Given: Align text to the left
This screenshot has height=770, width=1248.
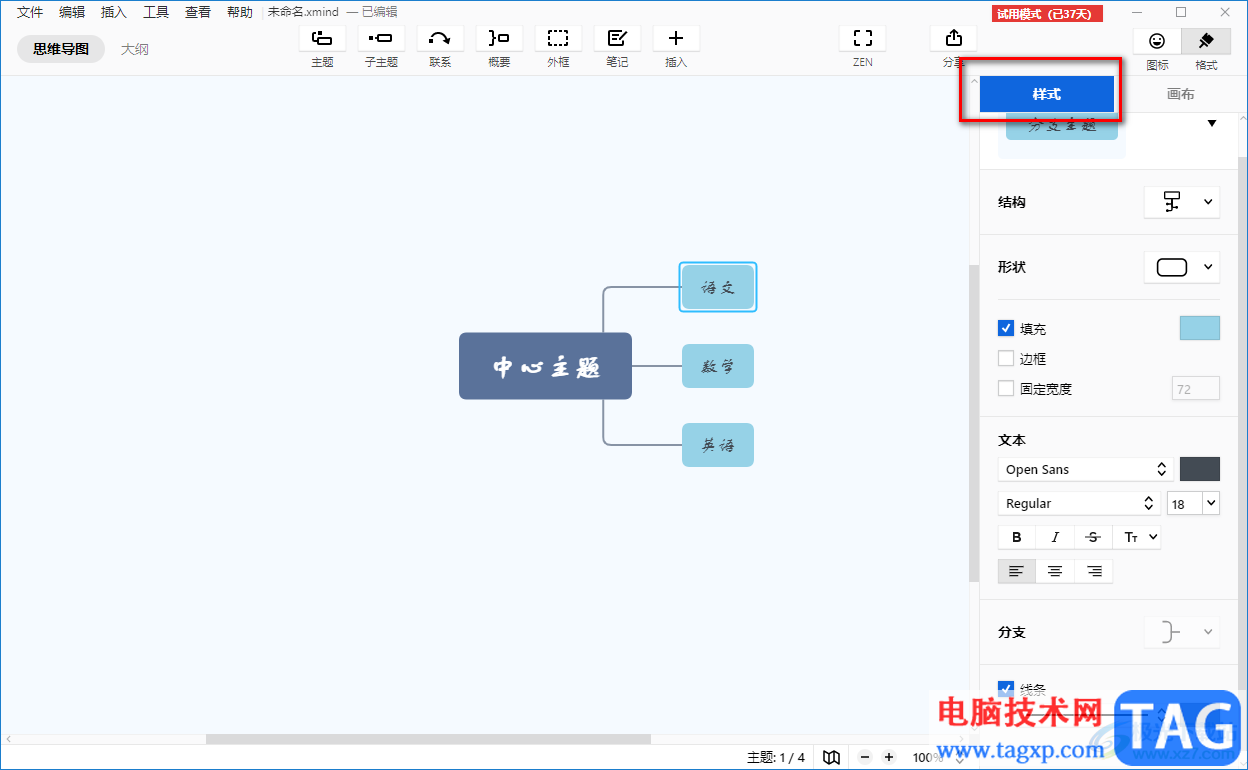Looking at the screenshot, I should pos(1017,571).
